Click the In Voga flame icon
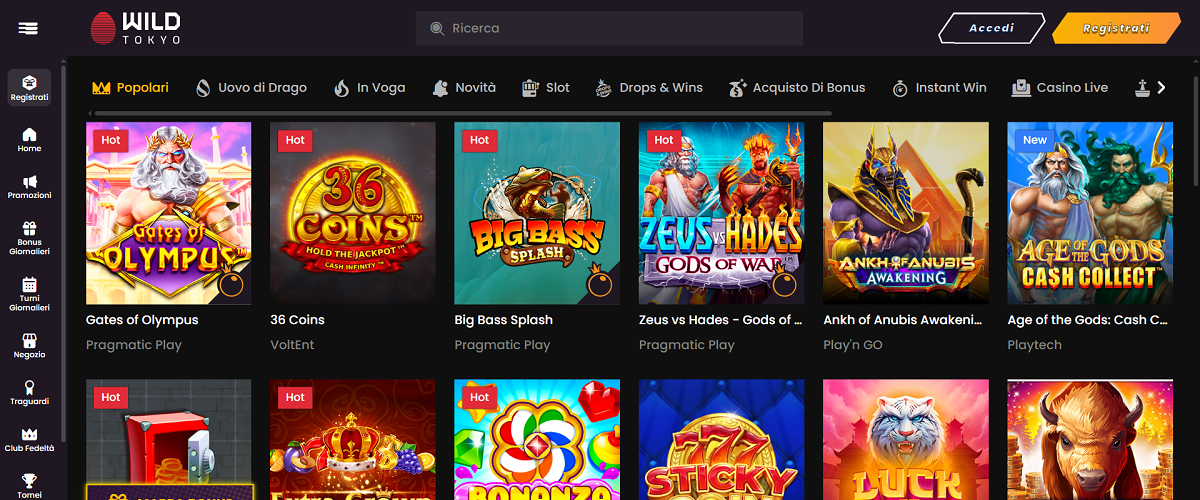This screenshot has height=500, width=1200. (342, 88)
